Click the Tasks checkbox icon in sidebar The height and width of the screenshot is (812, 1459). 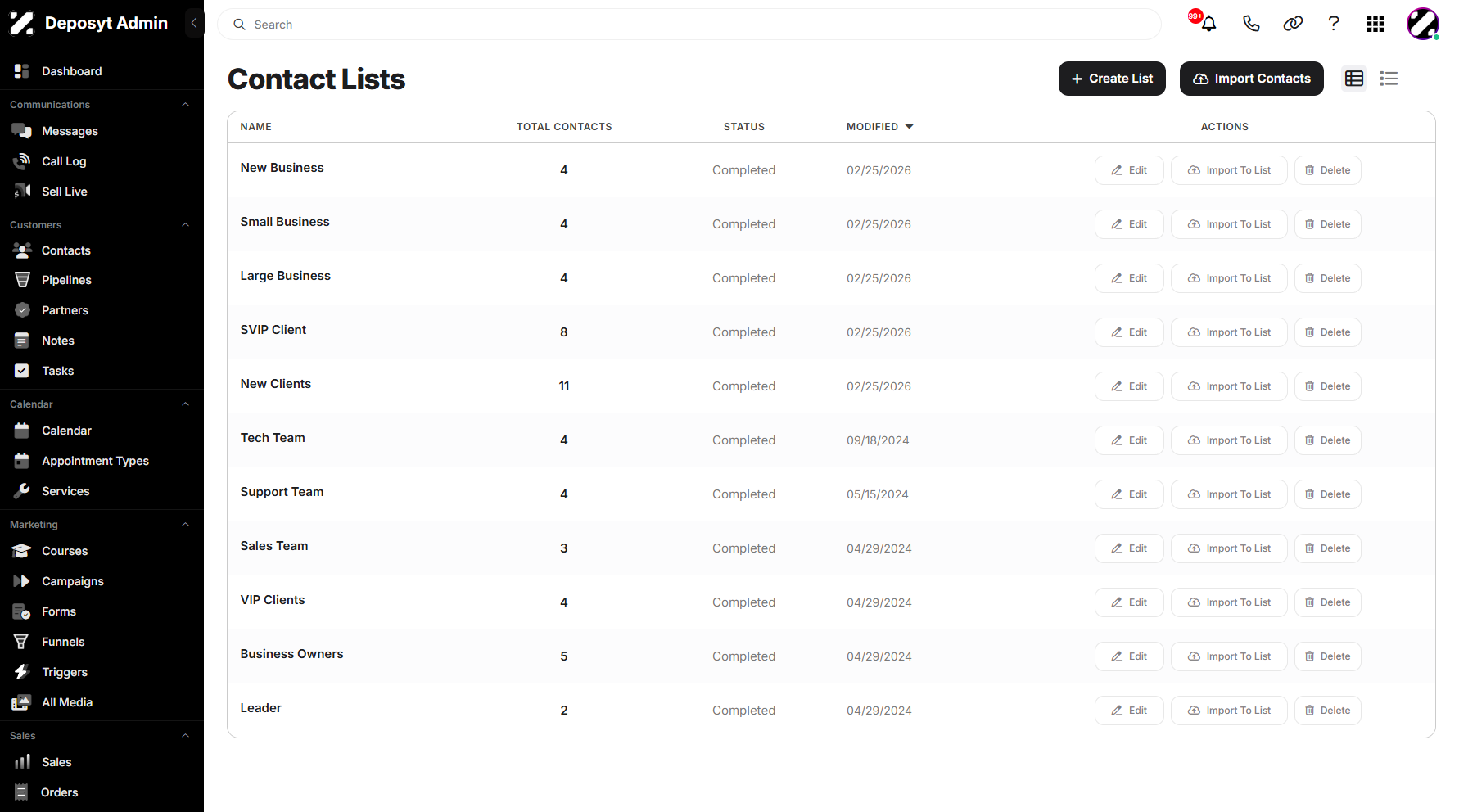(x=22, y=371)
